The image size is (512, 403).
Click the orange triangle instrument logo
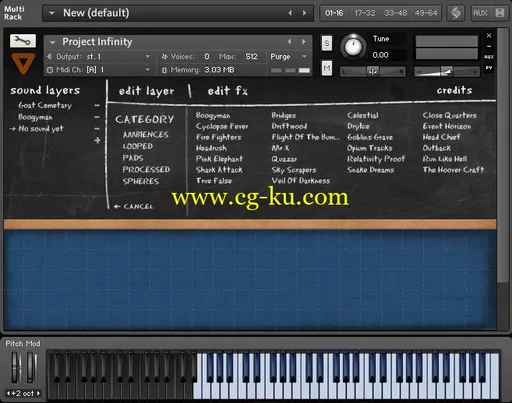[23, 64]
